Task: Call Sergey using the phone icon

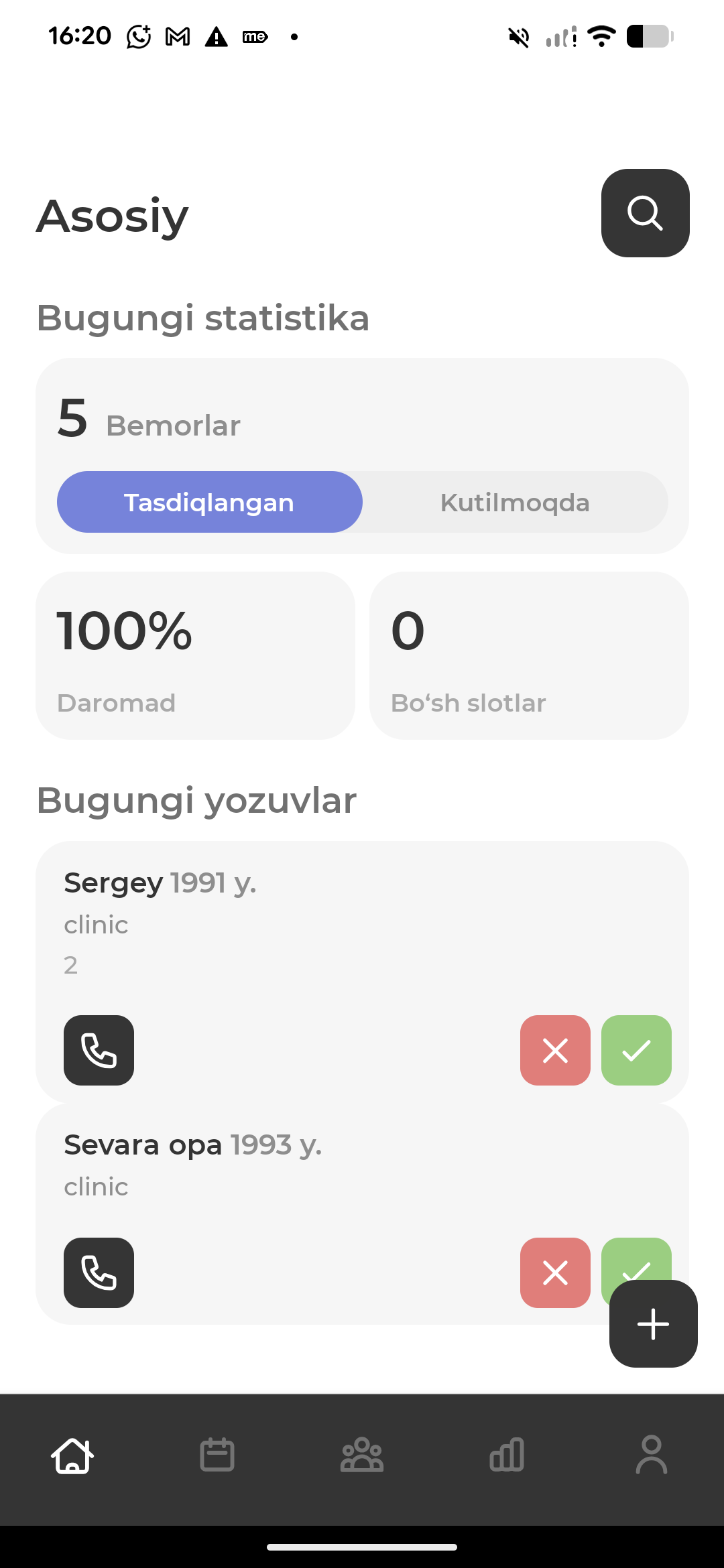Action: coord(99,1050)
